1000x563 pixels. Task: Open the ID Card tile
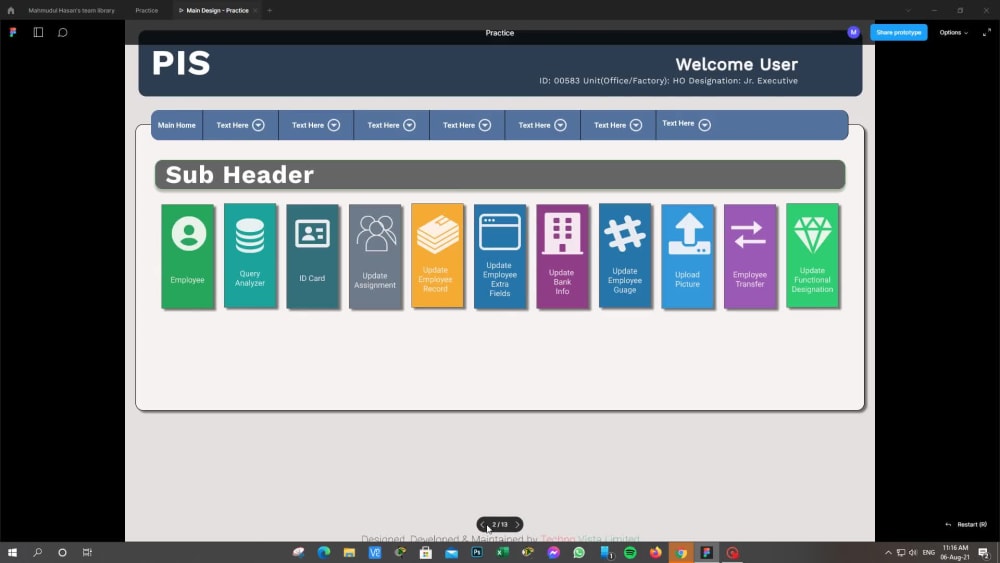click(312, 256)
